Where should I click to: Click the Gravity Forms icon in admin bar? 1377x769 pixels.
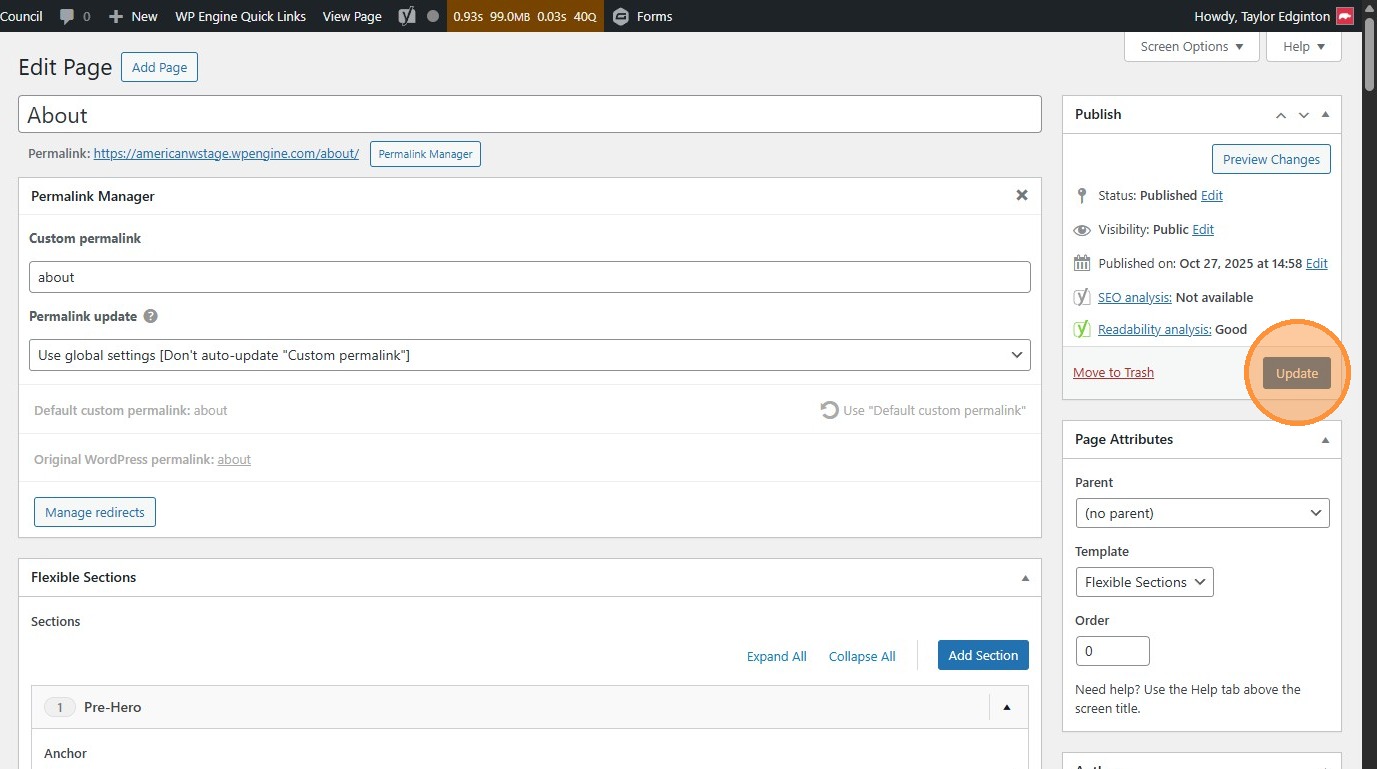coord(621,16)
